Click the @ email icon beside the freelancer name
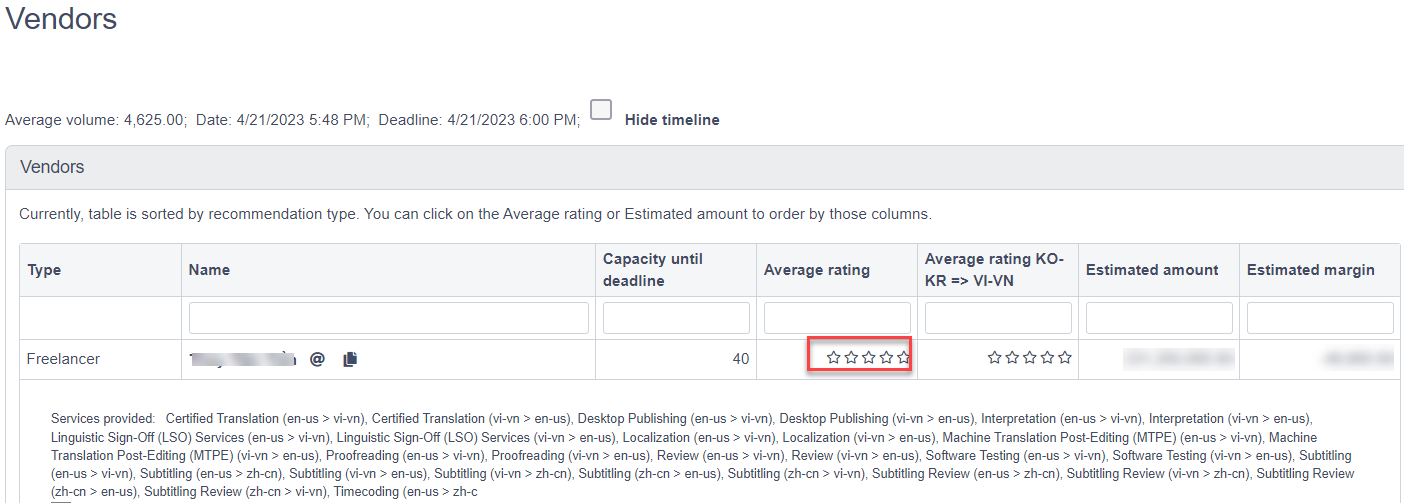 coord(317,359)
